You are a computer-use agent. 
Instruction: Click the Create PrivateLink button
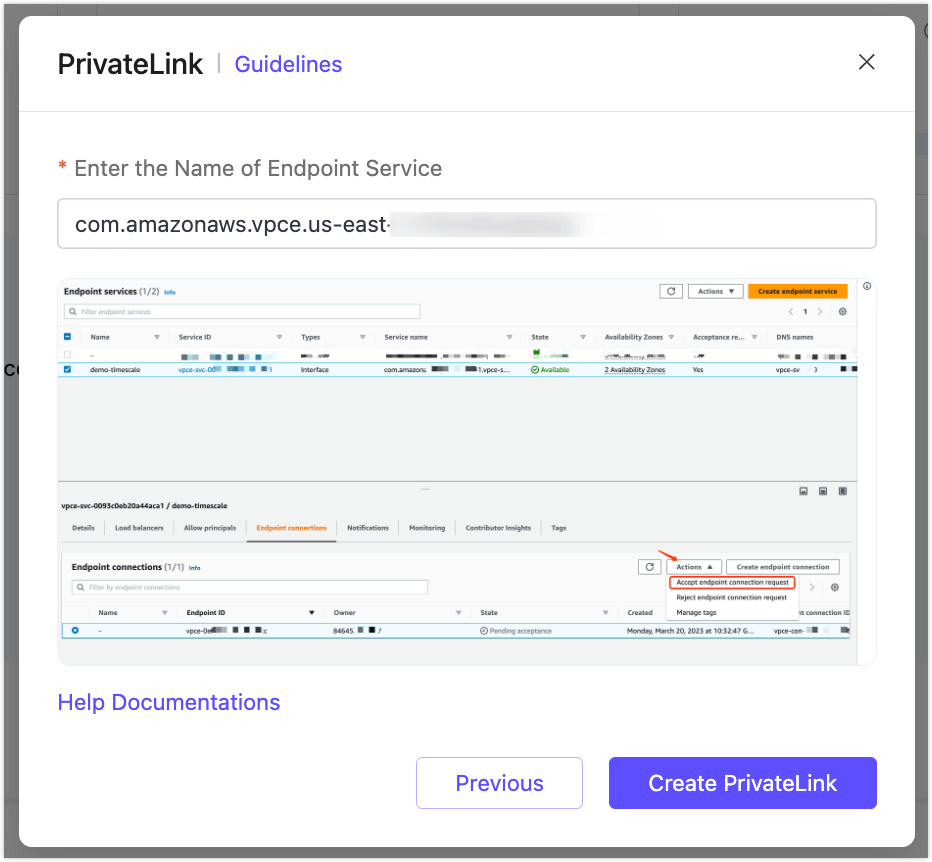pyautogui.click(x=742, y=783)
